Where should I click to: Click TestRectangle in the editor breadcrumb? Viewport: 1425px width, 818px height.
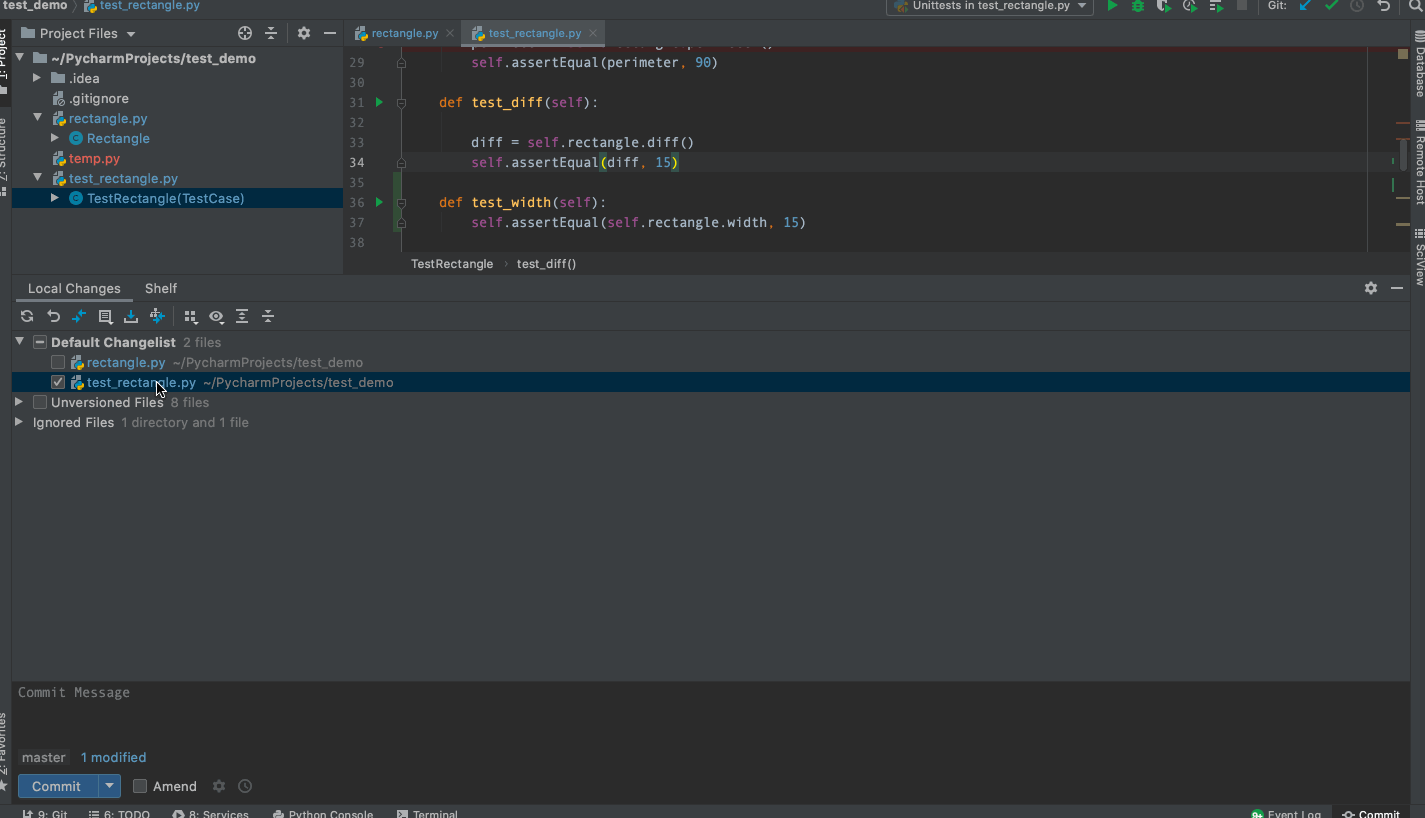(x=452, y=264)
